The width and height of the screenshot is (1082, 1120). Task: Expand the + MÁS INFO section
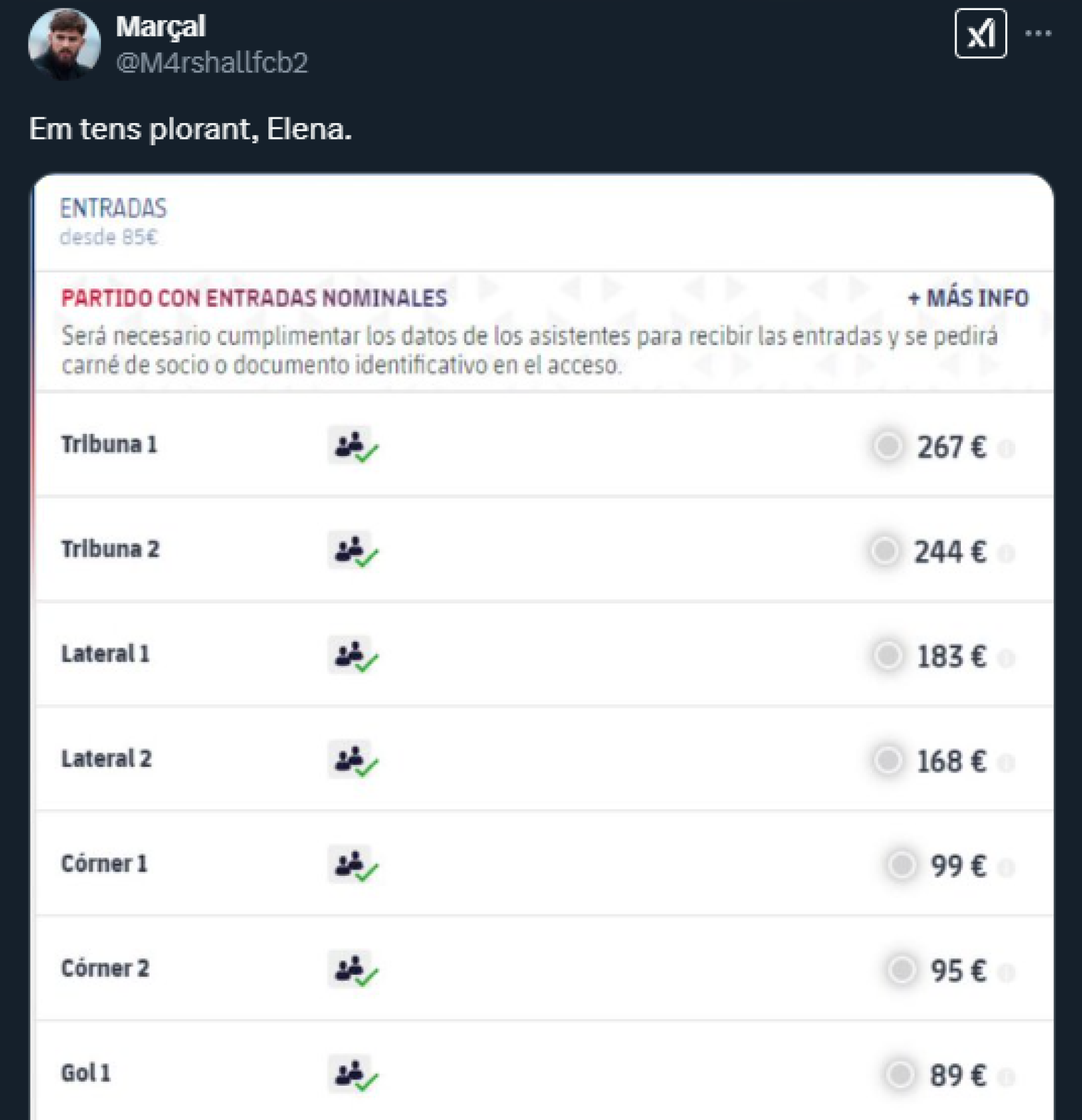pos(968,298)
